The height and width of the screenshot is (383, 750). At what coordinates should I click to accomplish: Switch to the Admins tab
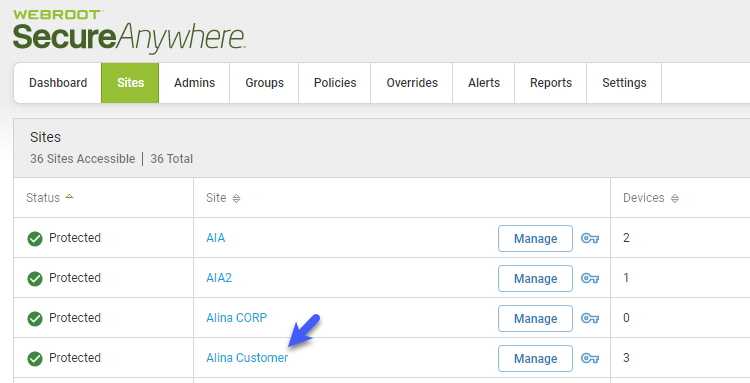tap(194, 83)
